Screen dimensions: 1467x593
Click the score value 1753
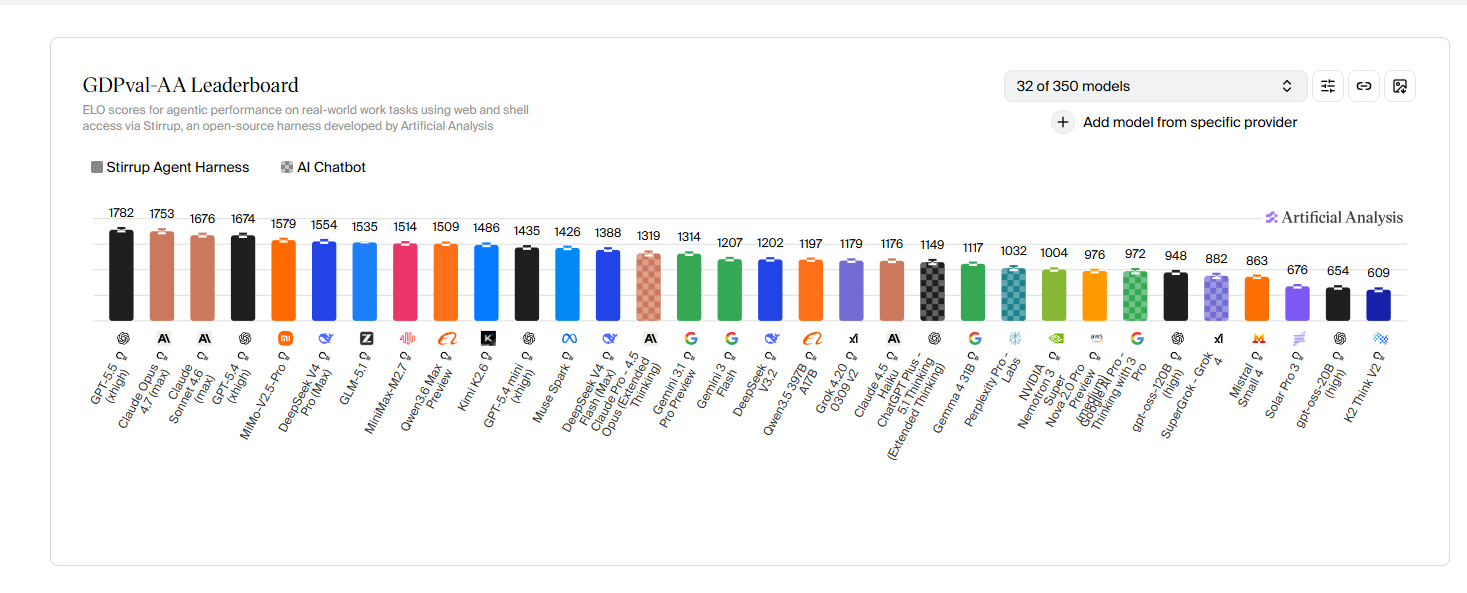[x=162, y=214]
